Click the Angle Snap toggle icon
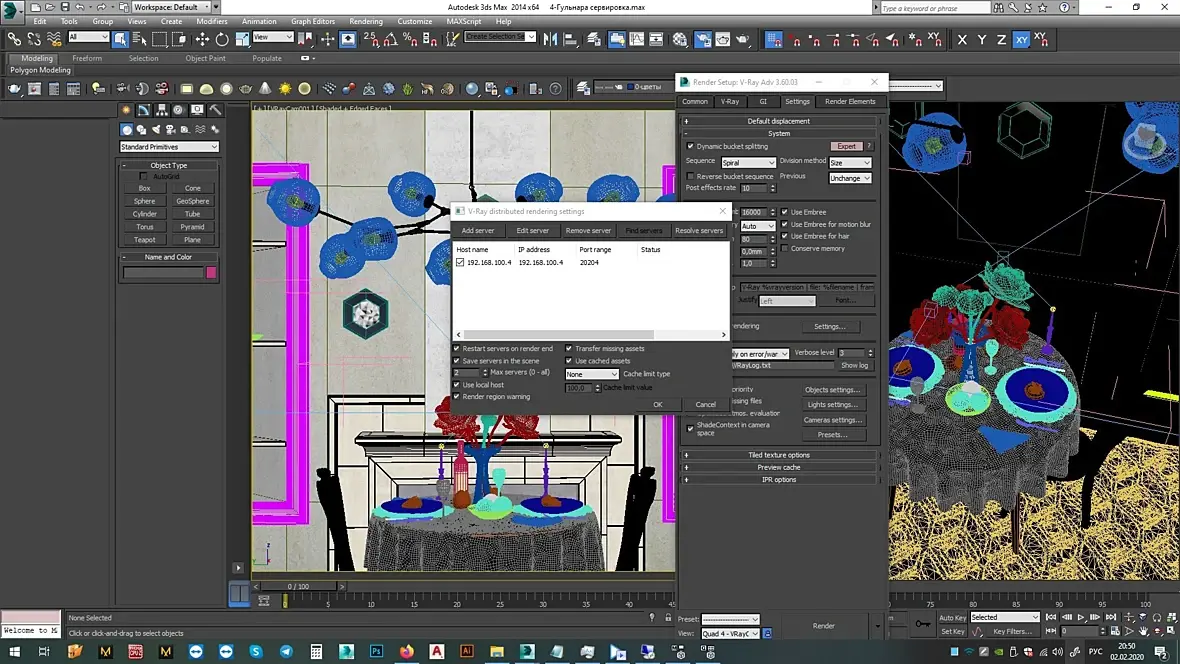1180x664 pixels. pos(391,39)
